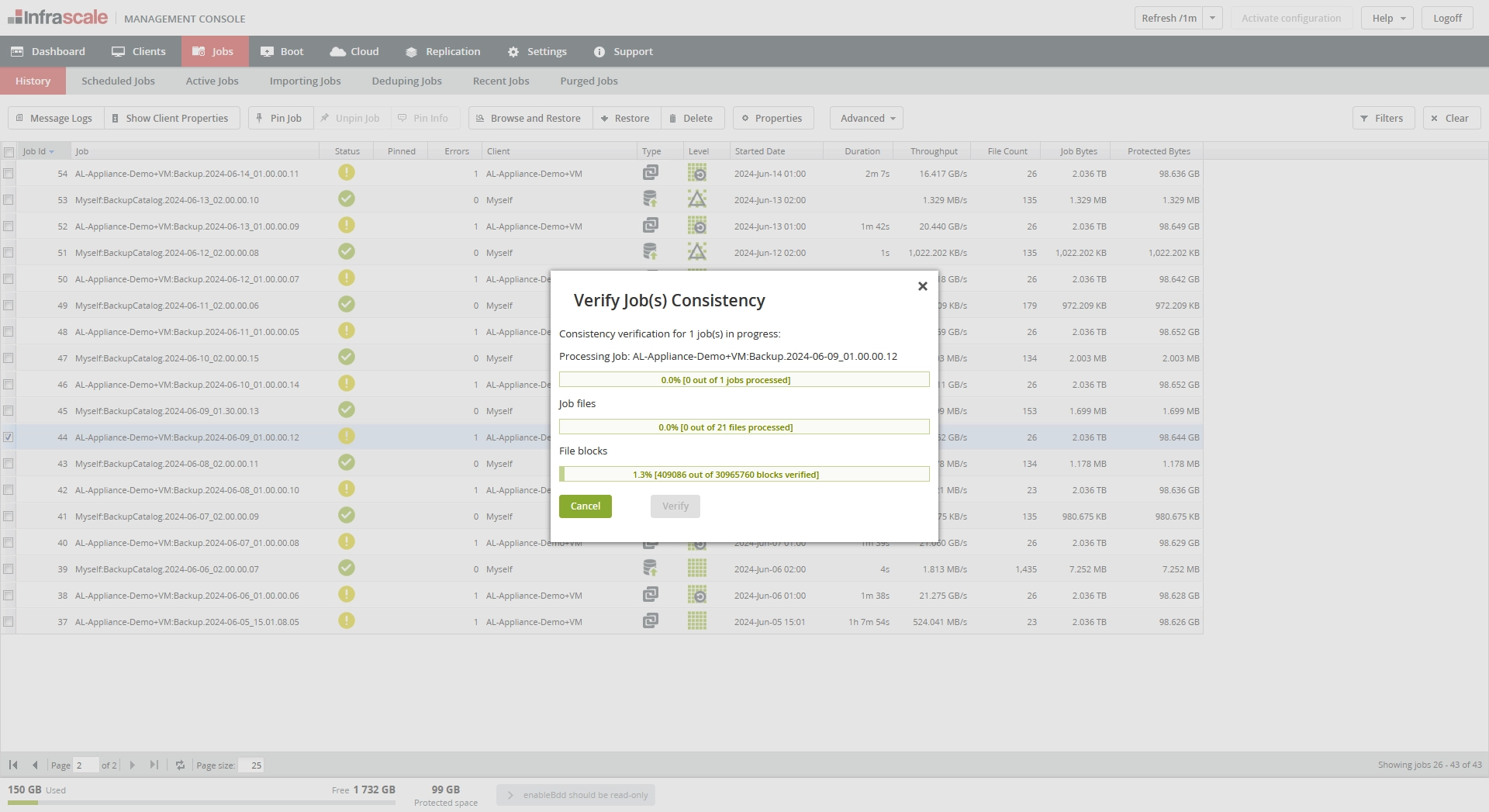The width and height of the screenshot is (1489, 812).
Task: Click the catalog type icon for job 53
Action: tap(651, 199)
